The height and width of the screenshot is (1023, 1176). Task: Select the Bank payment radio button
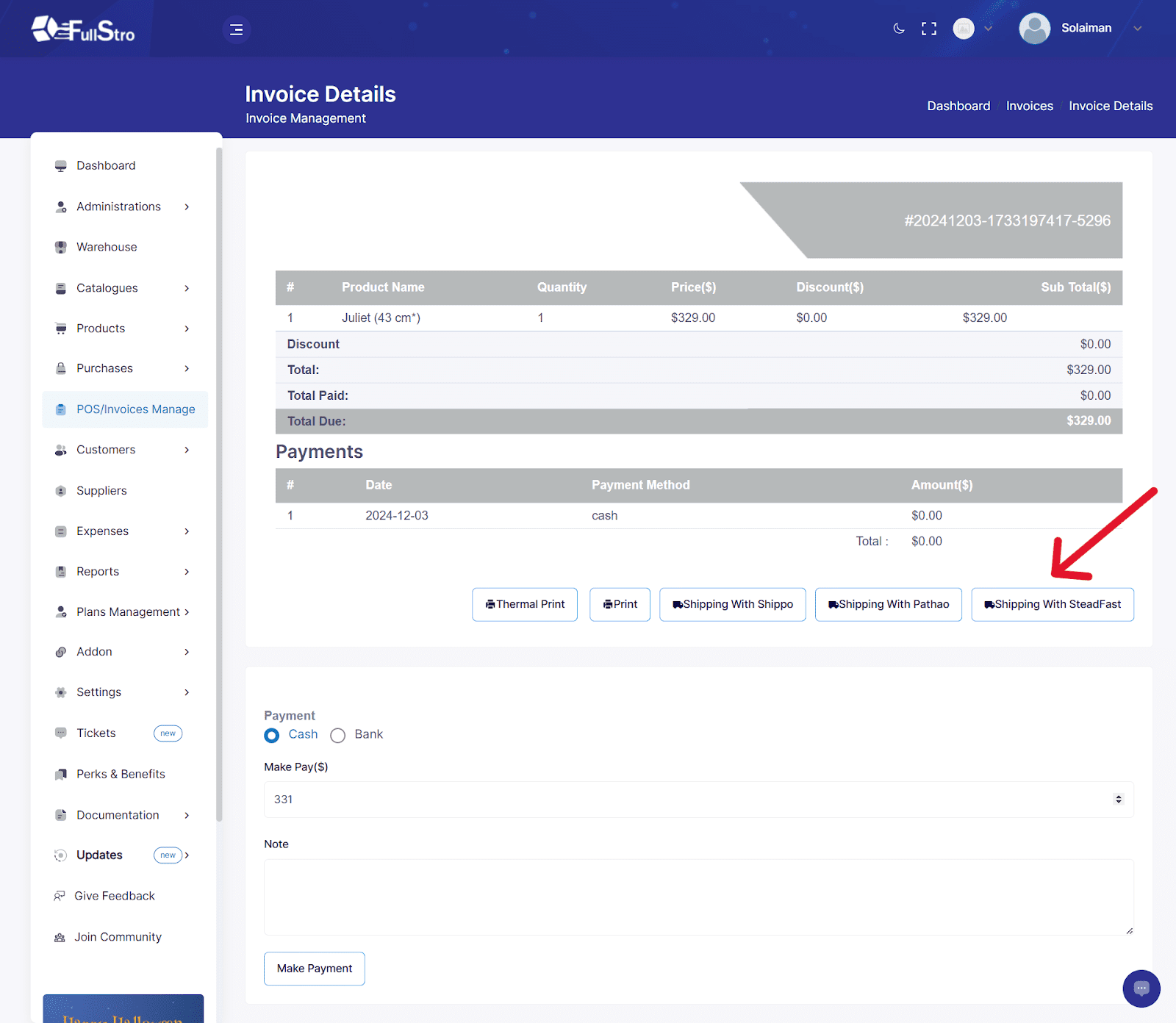tap(337, 735)
